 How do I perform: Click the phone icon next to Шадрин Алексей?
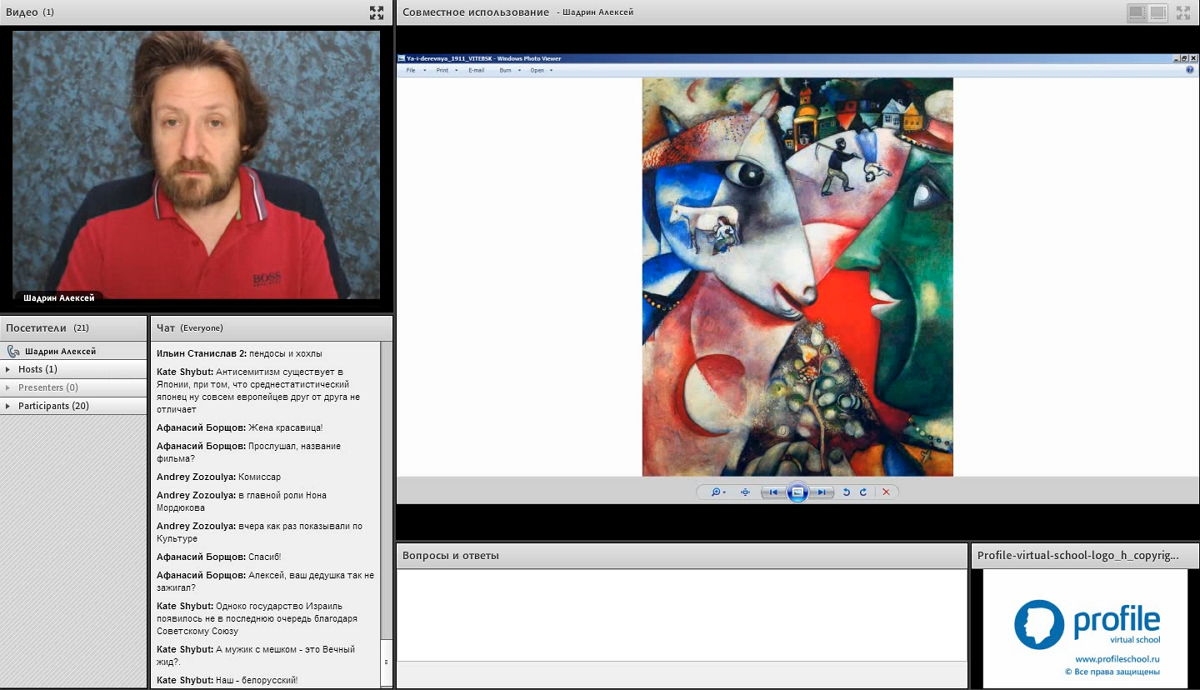12,351
